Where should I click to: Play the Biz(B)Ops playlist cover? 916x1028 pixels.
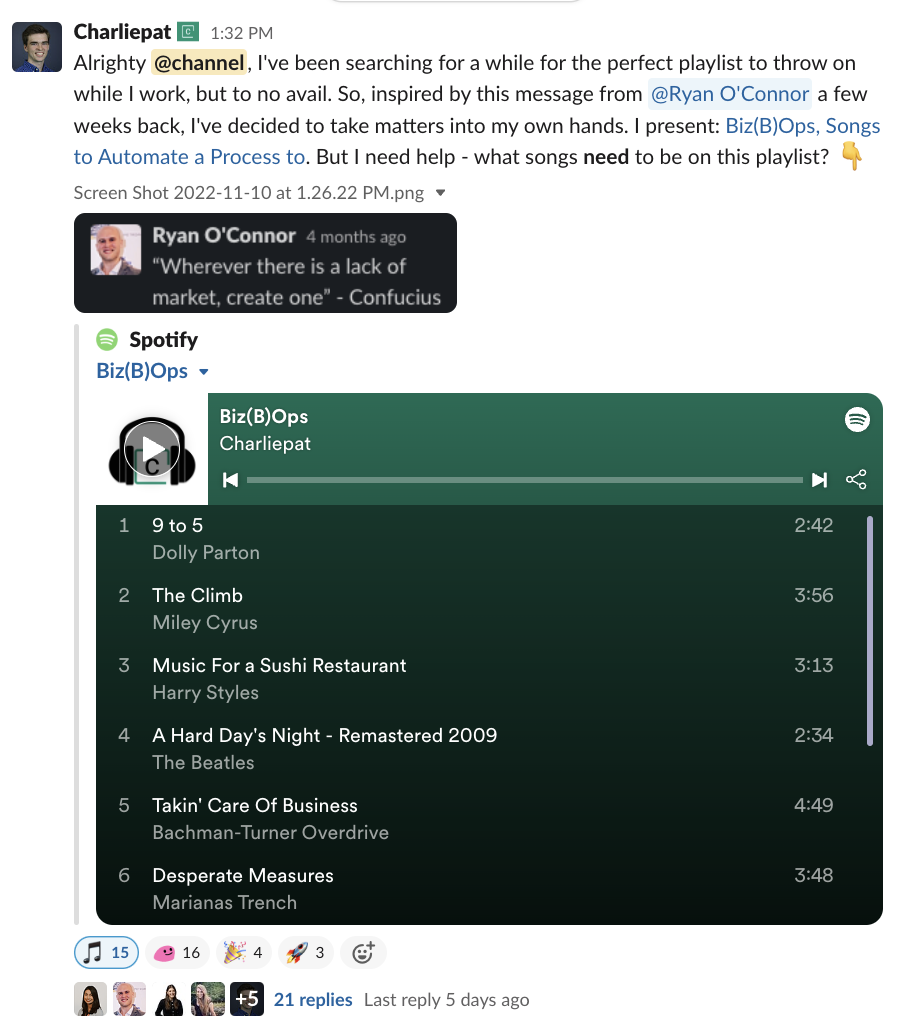[152, 450]
